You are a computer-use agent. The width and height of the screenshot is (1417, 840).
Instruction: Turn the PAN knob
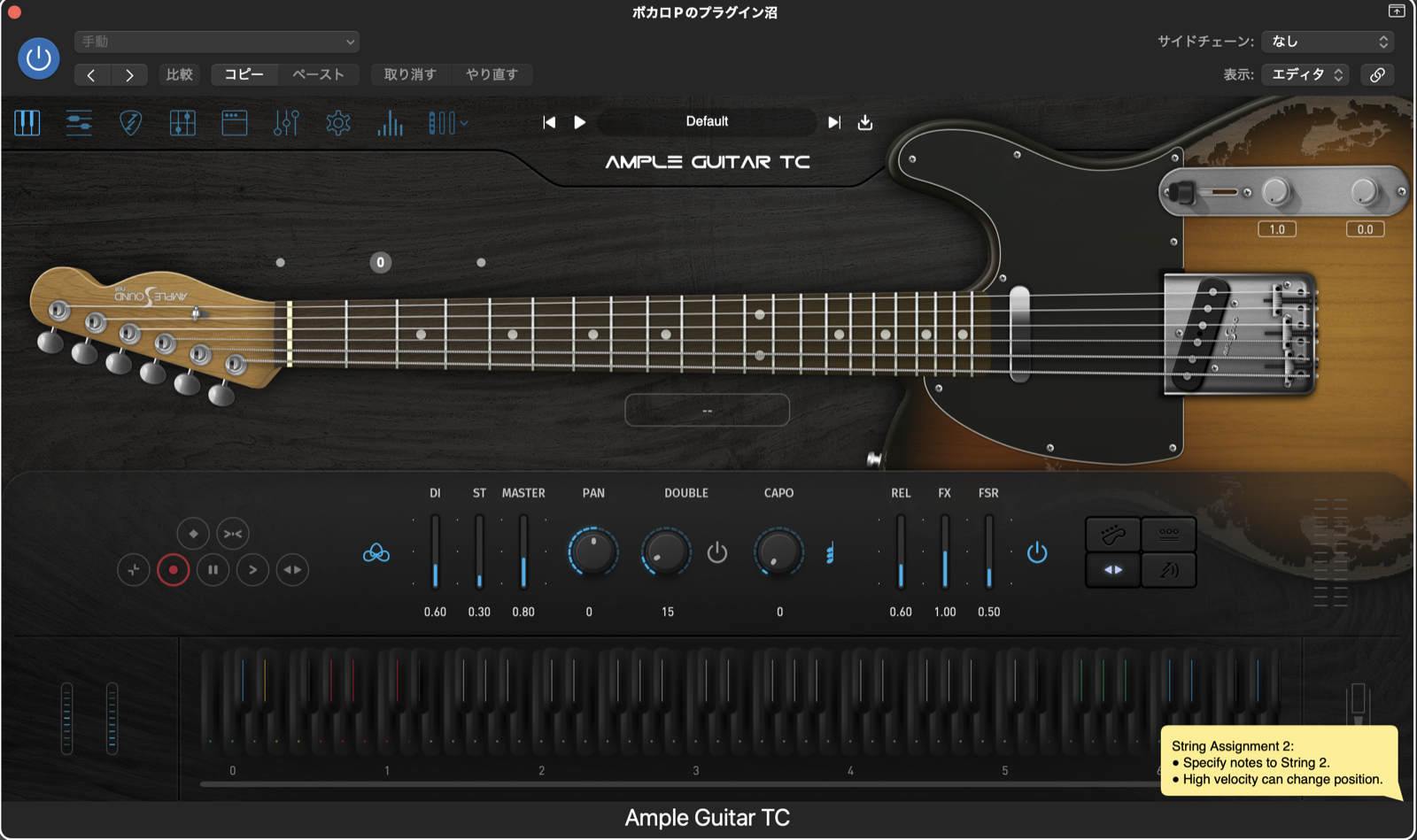pyautogui.click(x=593, y=551)
